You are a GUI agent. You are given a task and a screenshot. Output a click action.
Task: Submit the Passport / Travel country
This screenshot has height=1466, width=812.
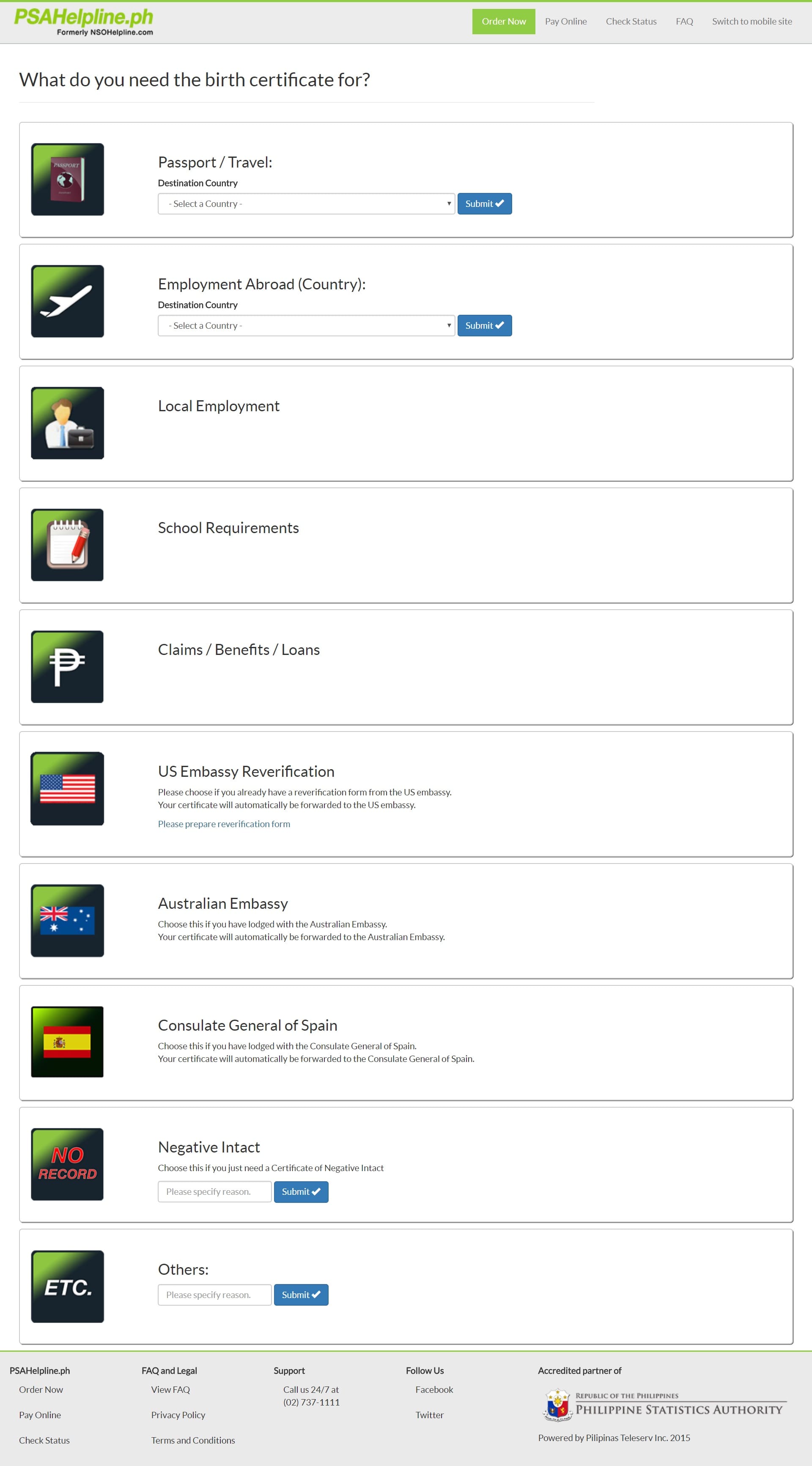[x=484, y=204]
